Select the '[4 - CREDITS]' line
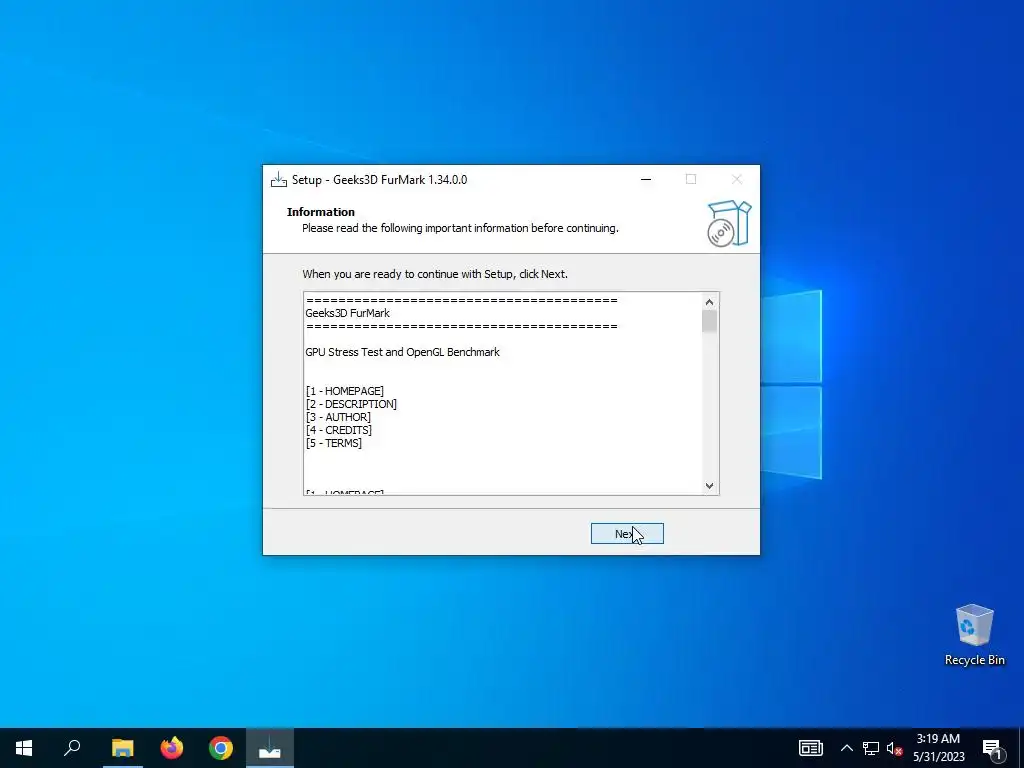This screenshot has width=1024, height=768. 339,430
